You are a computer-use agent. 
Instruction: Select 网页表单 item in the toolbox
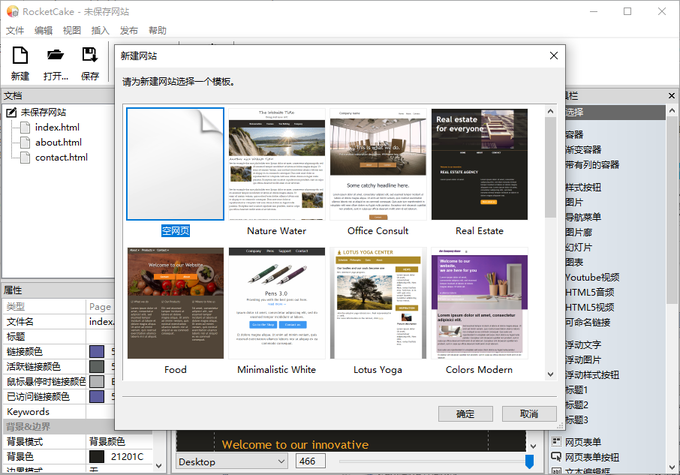[583, 443]
